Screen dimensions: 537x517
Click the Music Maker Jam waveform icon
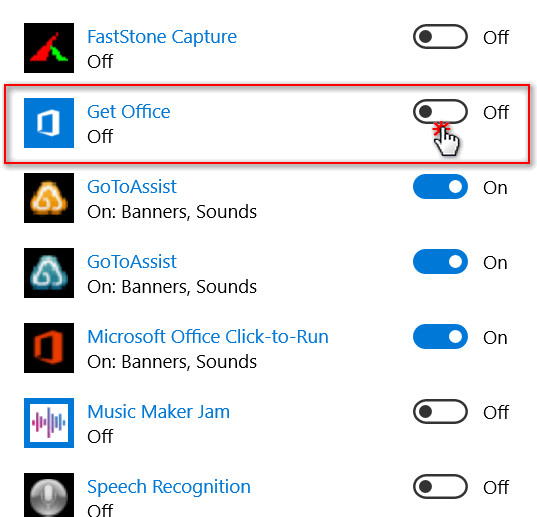click(49, 423)
